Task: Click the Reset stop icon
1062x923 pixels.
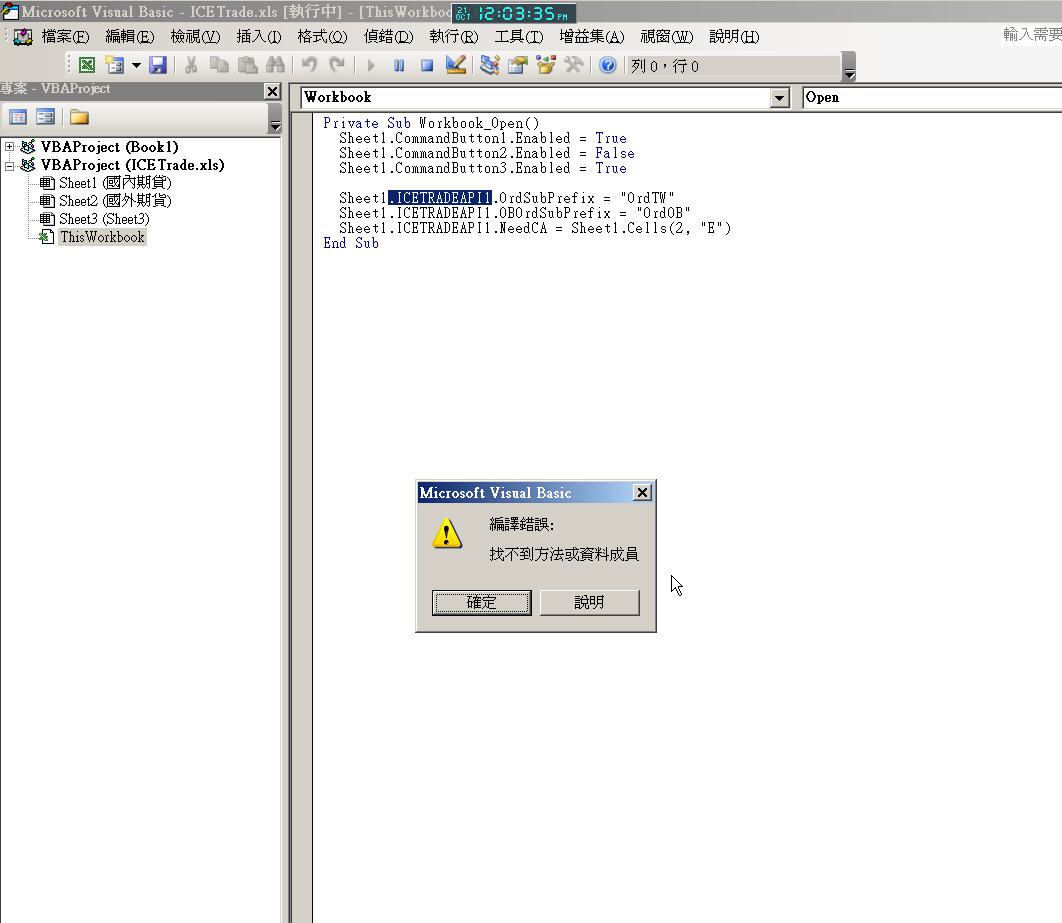Action: point(427,66)
